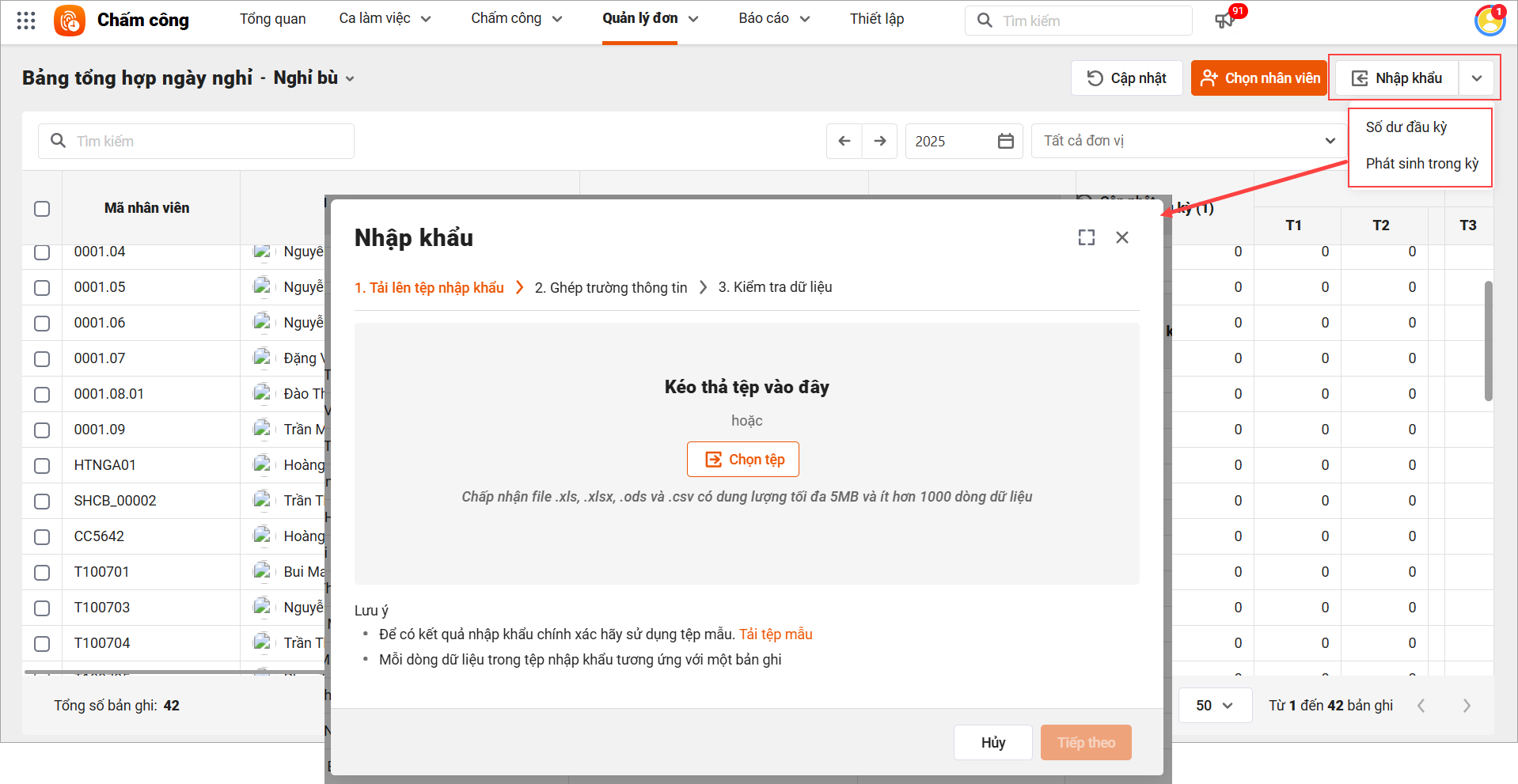Go to the next year arrow
This screenshot has height=784, width=1518.
(880, 141)
